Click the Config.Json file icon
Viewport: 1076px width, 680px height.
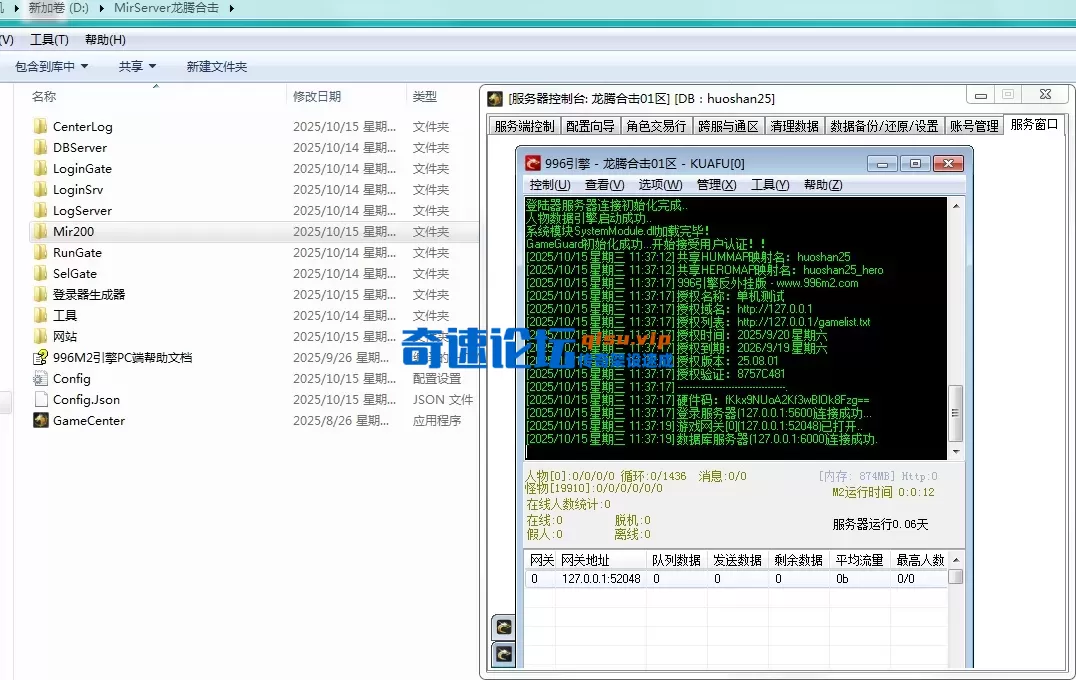(x=40, y=399)
